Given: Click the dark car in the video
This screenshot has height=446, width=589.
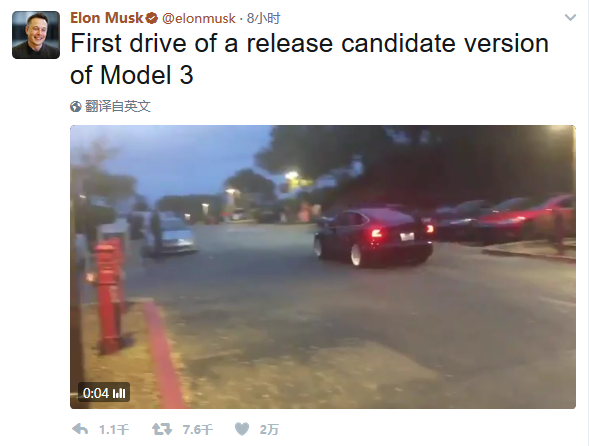Looking at the screenshot, I should pyautogui.click(x=374, y=237).
